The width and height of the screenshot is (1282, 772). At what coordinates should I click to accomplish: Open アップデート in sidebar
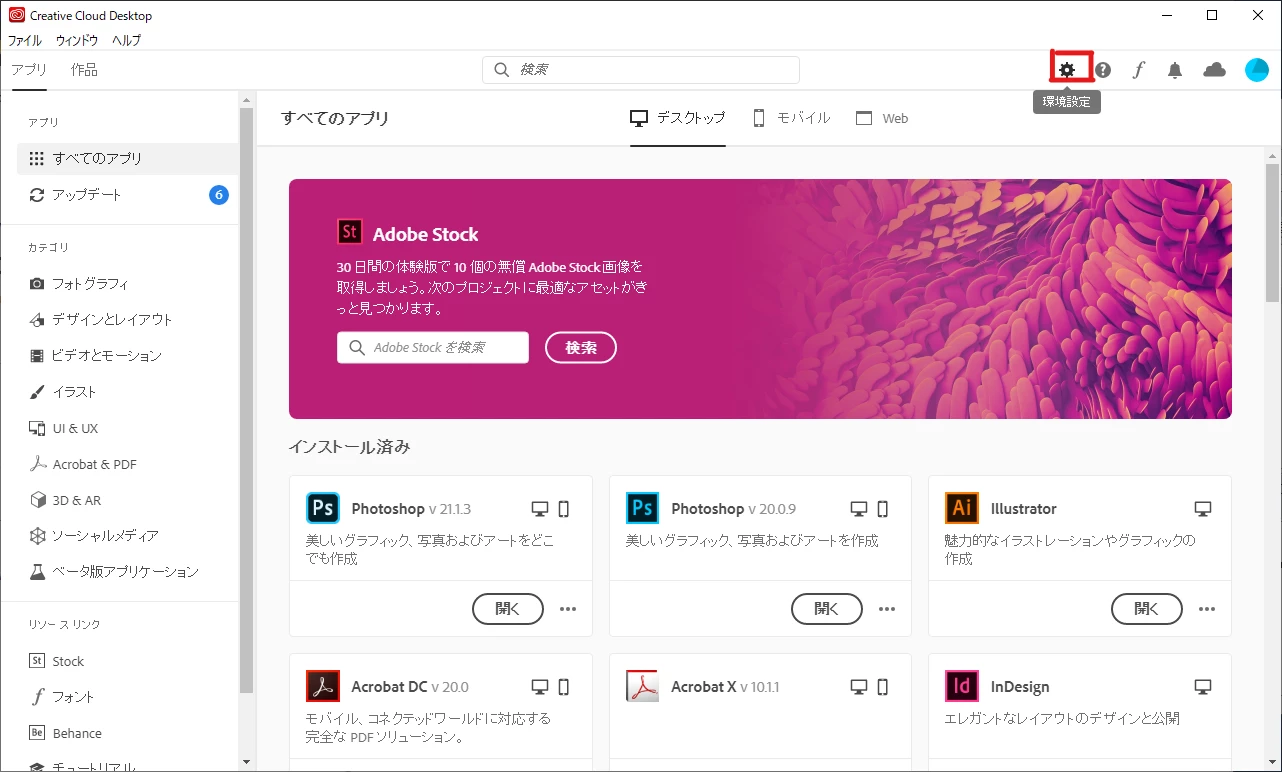[x=128, y=194]
